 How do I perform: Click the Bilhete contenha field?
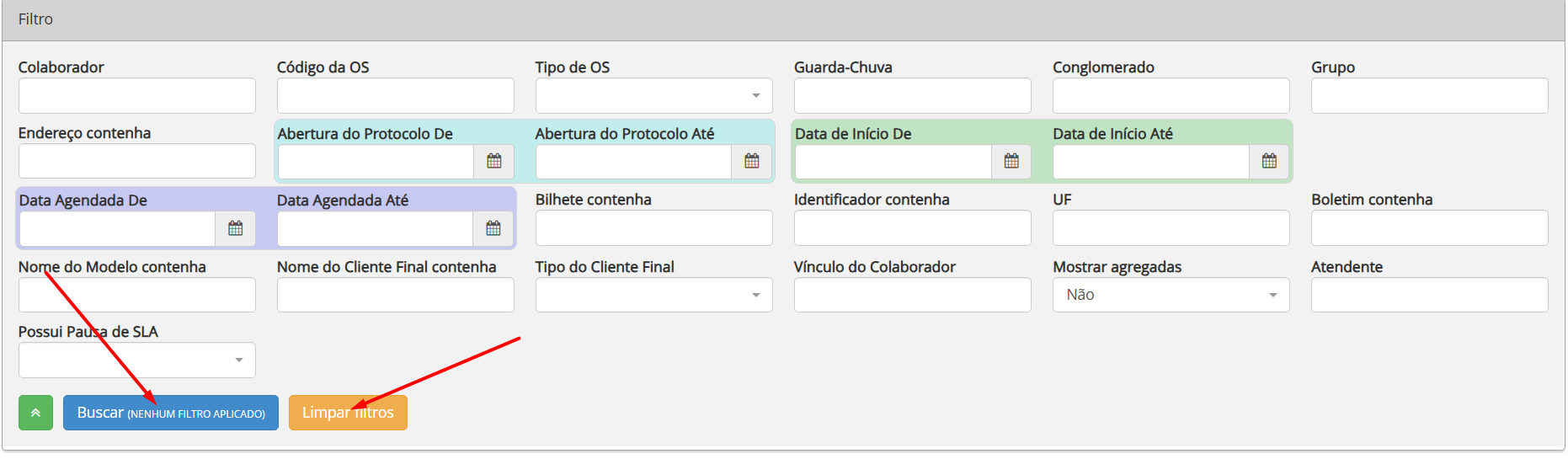coord(653,228)
